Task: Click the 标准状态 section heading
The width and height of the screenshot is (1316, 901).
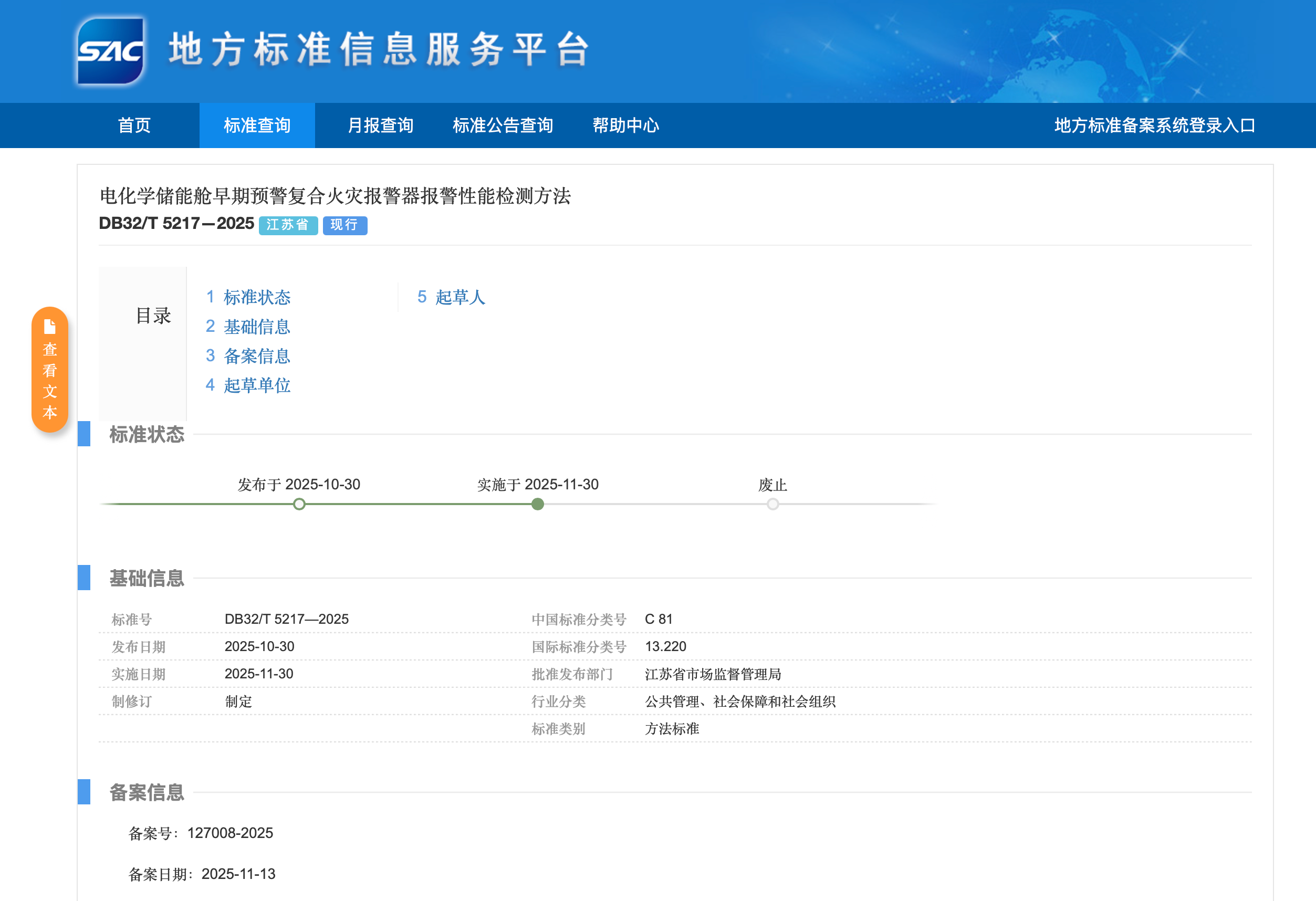Action: [147, 434]
